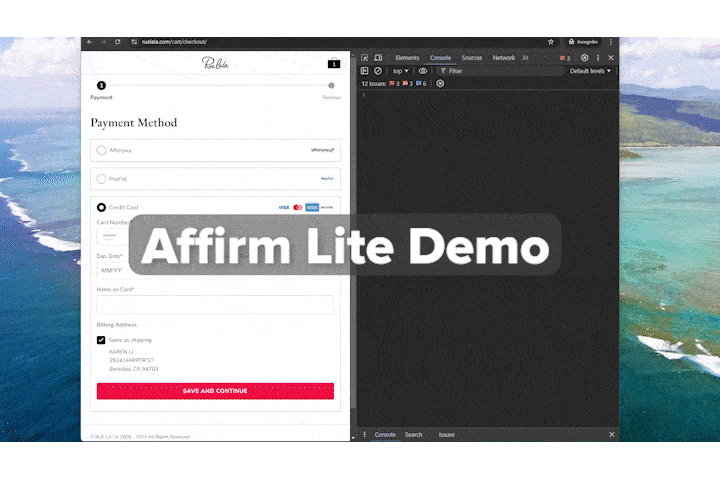Open the shopping bag cart icon
The image size is (720, 480).
pyautogui.click(x=334, y=63)
